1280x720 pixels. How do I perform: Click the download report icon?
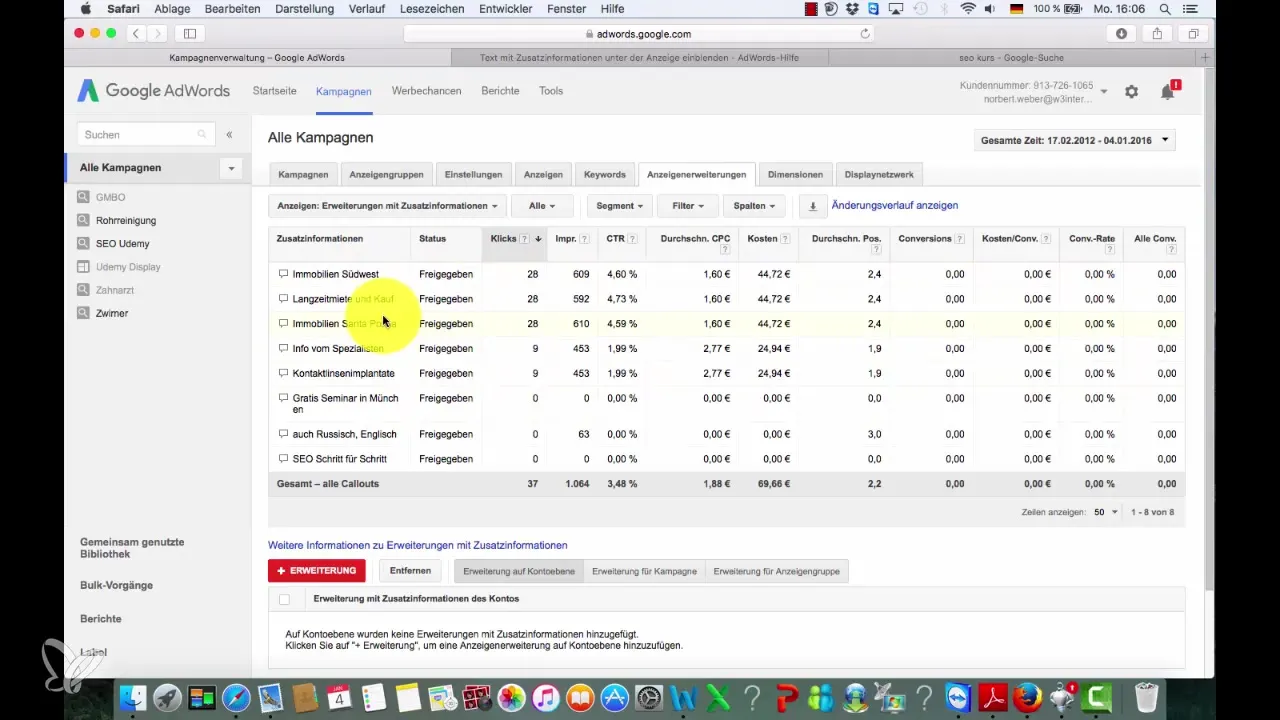coord(813,206)
